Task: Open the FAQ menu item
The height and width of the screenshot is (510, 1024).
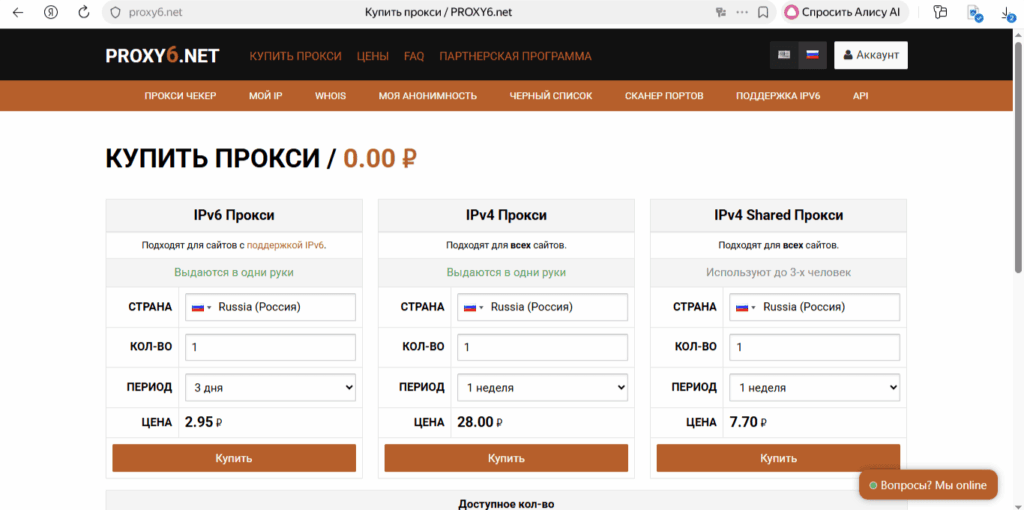Action: 414,56
